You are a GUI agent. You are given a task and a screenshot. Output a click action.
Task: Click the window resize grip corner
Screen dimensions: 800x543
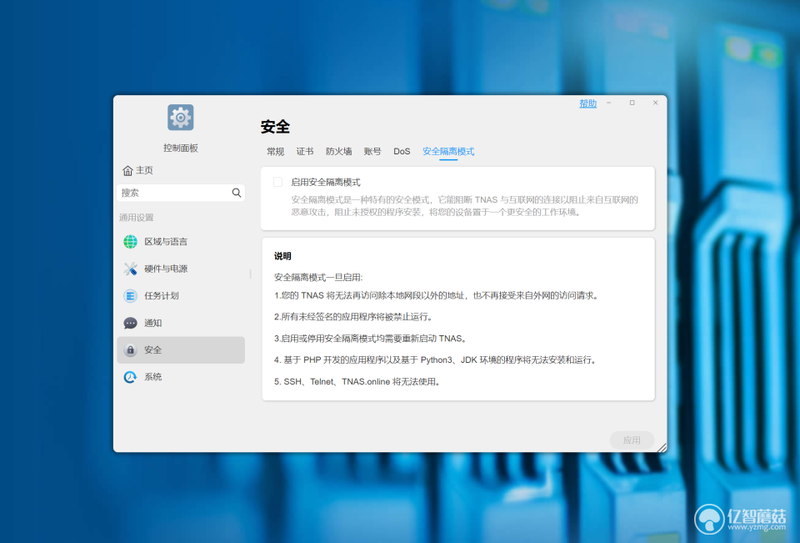pyautogui.click(x=662, y=447)
